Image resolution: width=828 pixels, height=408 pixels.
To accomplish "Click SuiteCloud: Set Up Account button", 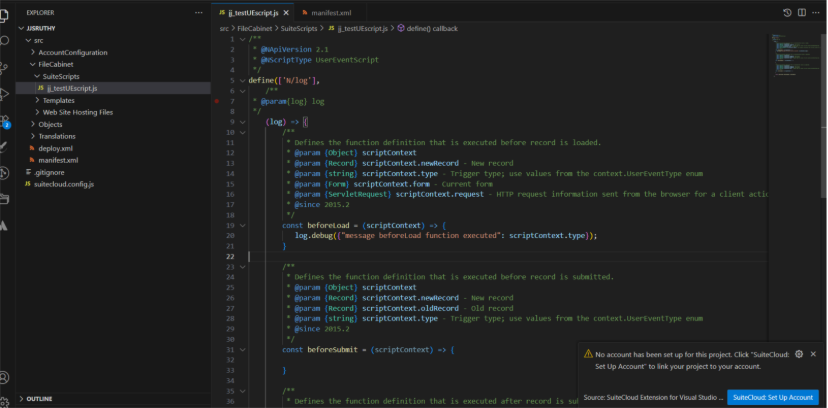I will click(x=773, y=397).
